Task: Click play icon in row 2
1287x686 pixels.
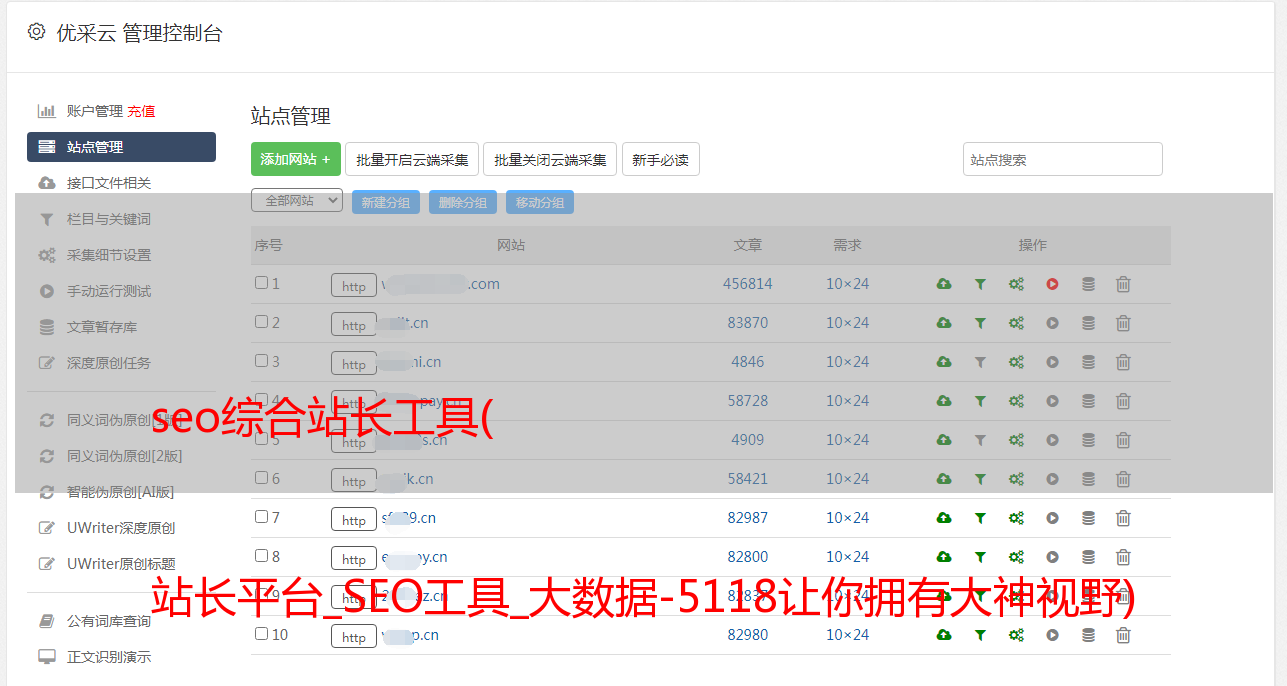Action: click(1052, 323)
